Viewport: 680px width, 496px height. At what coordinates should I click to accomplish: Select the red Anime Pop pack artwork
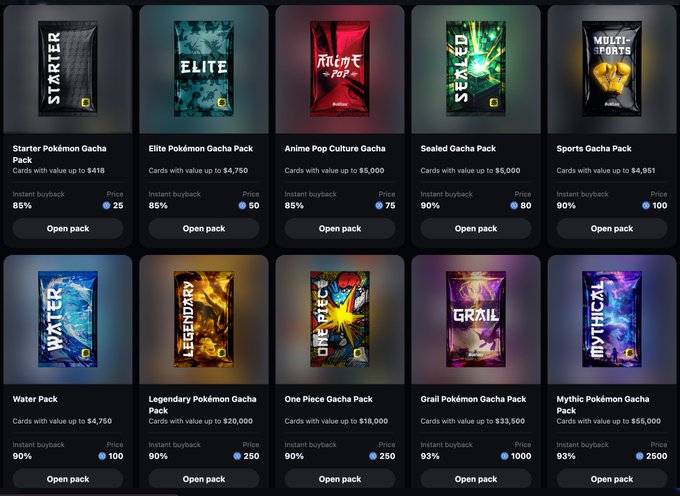pos(340,69)
